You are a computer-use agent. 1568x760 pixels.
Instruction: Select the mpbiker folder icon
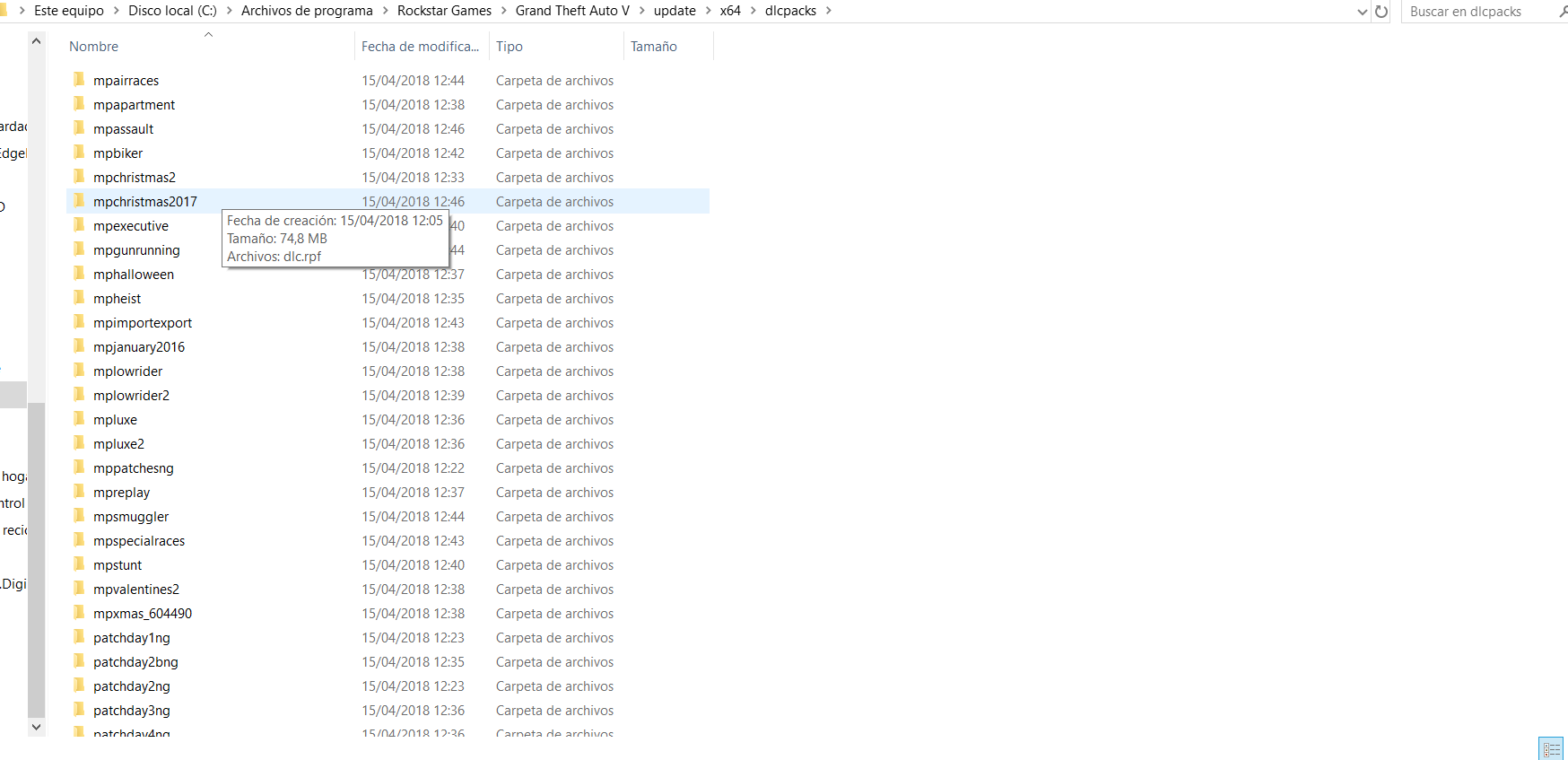point(79,153)
